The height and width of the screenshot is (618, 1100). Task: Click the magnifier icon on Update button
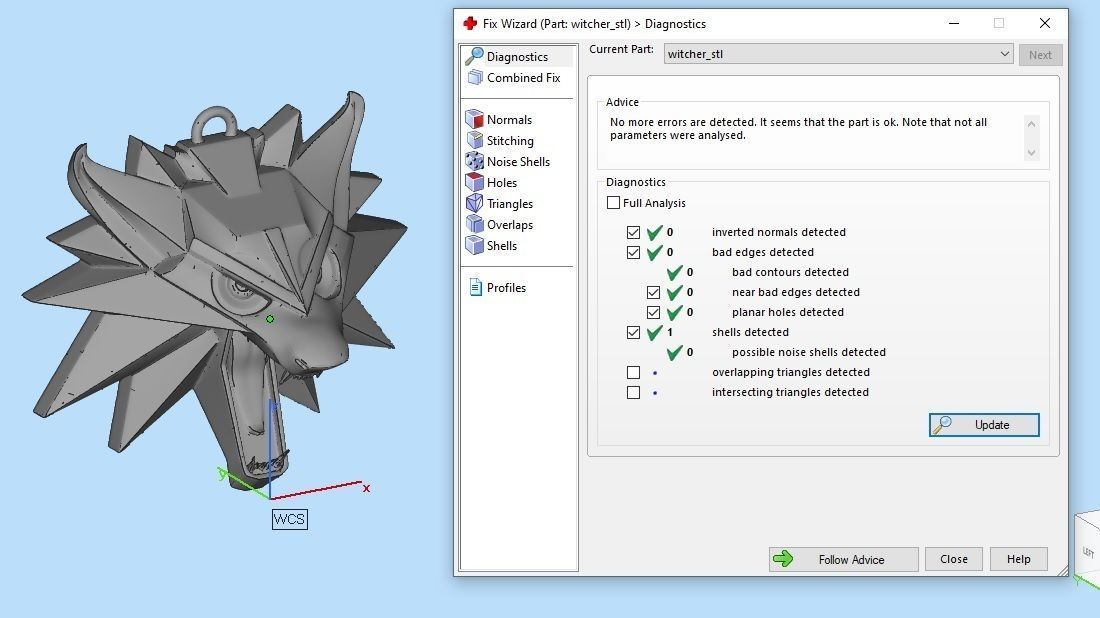tap(942, 424)
